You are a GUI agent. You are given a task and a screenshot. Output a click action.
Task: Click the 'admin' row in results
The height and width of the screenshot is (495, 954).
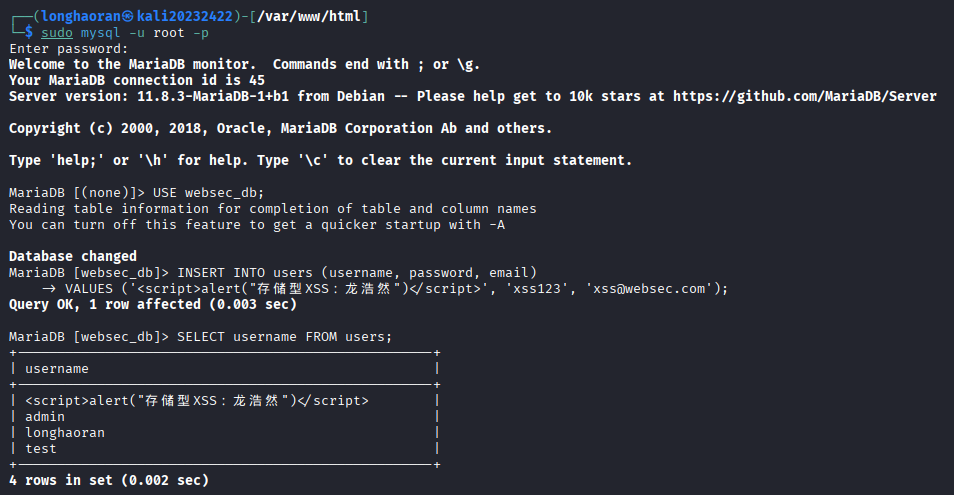coord(45,417)
